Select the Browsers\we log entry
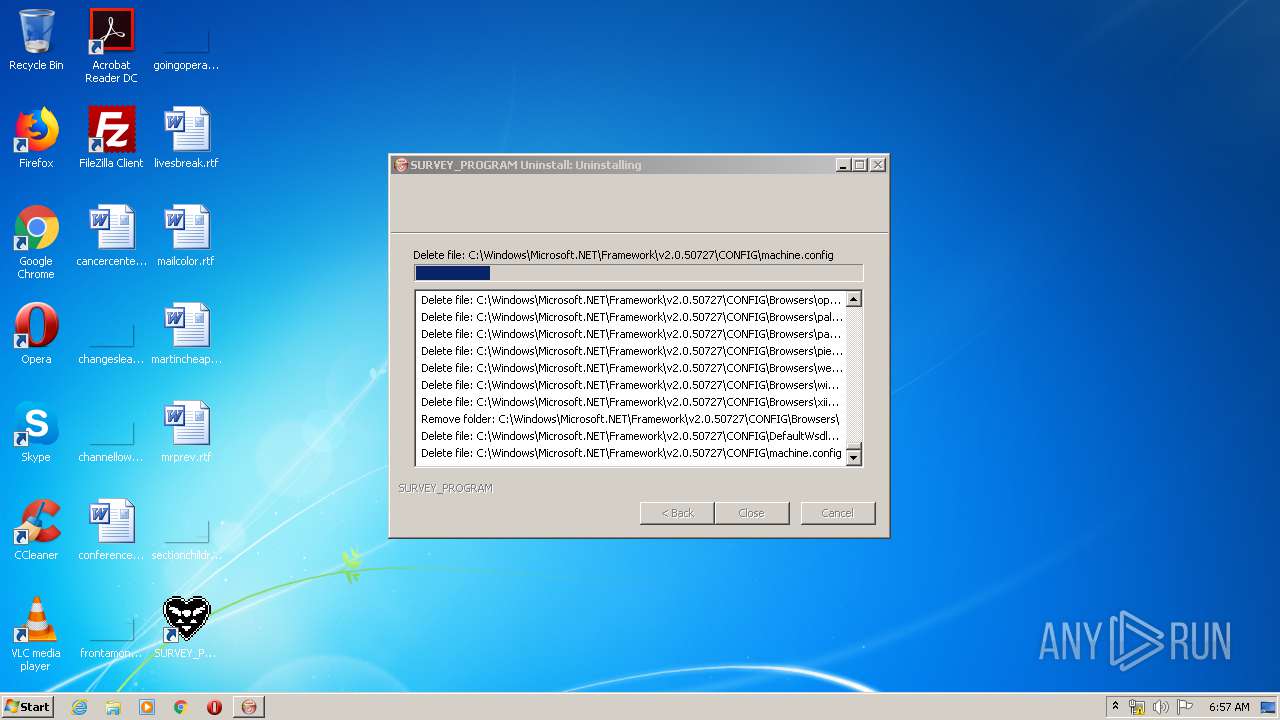The image size is (1280, 720). point(630,368)
